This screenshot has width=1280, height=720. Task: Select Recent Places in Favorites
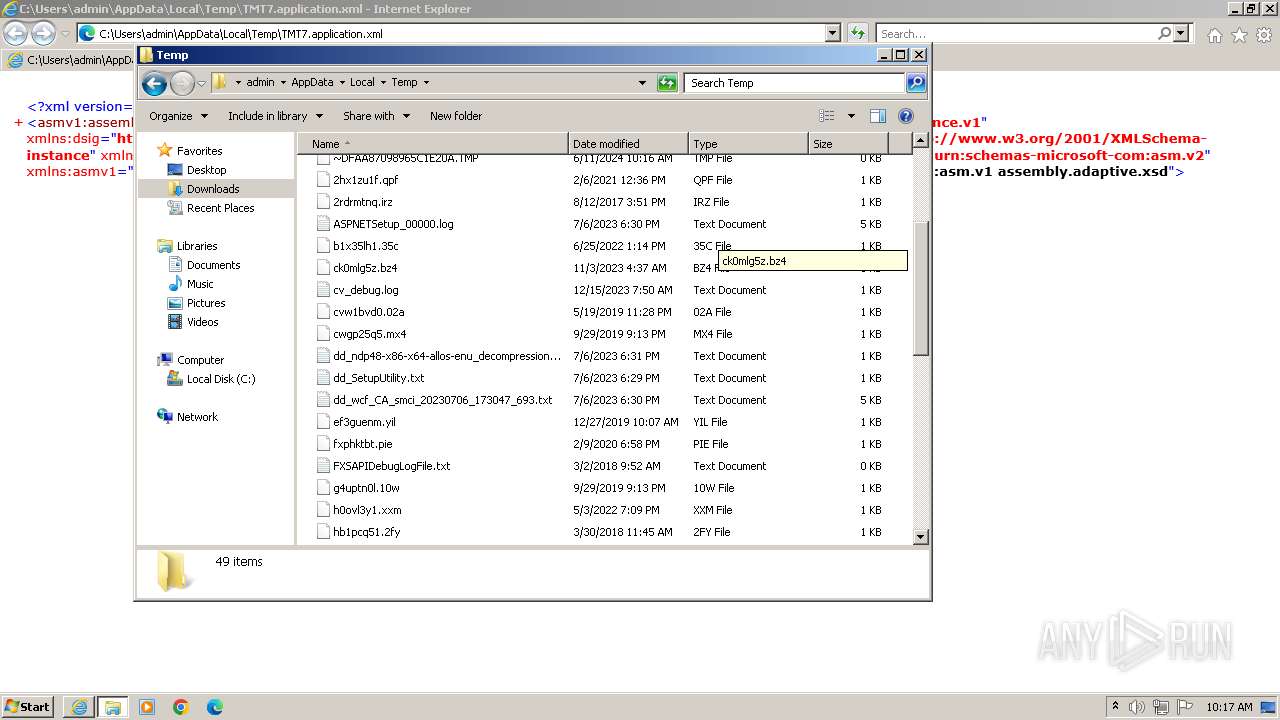[x=220, y=208]
